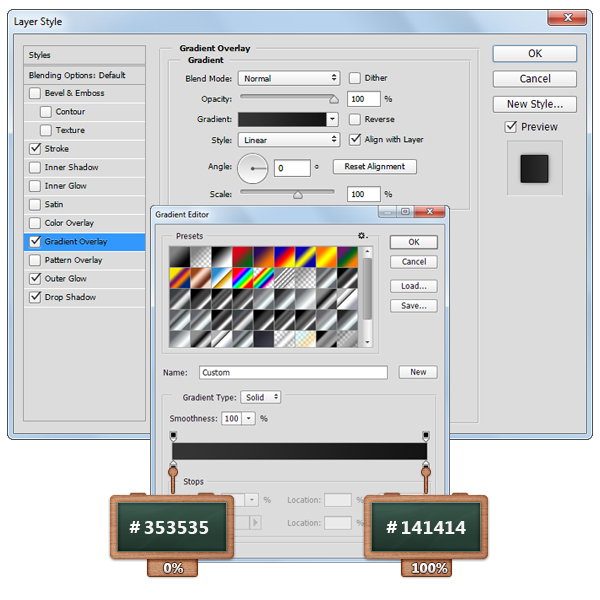Click the style preview thumbnail
Viewport: 600px width, 600px height.
(x=535, y=168)
